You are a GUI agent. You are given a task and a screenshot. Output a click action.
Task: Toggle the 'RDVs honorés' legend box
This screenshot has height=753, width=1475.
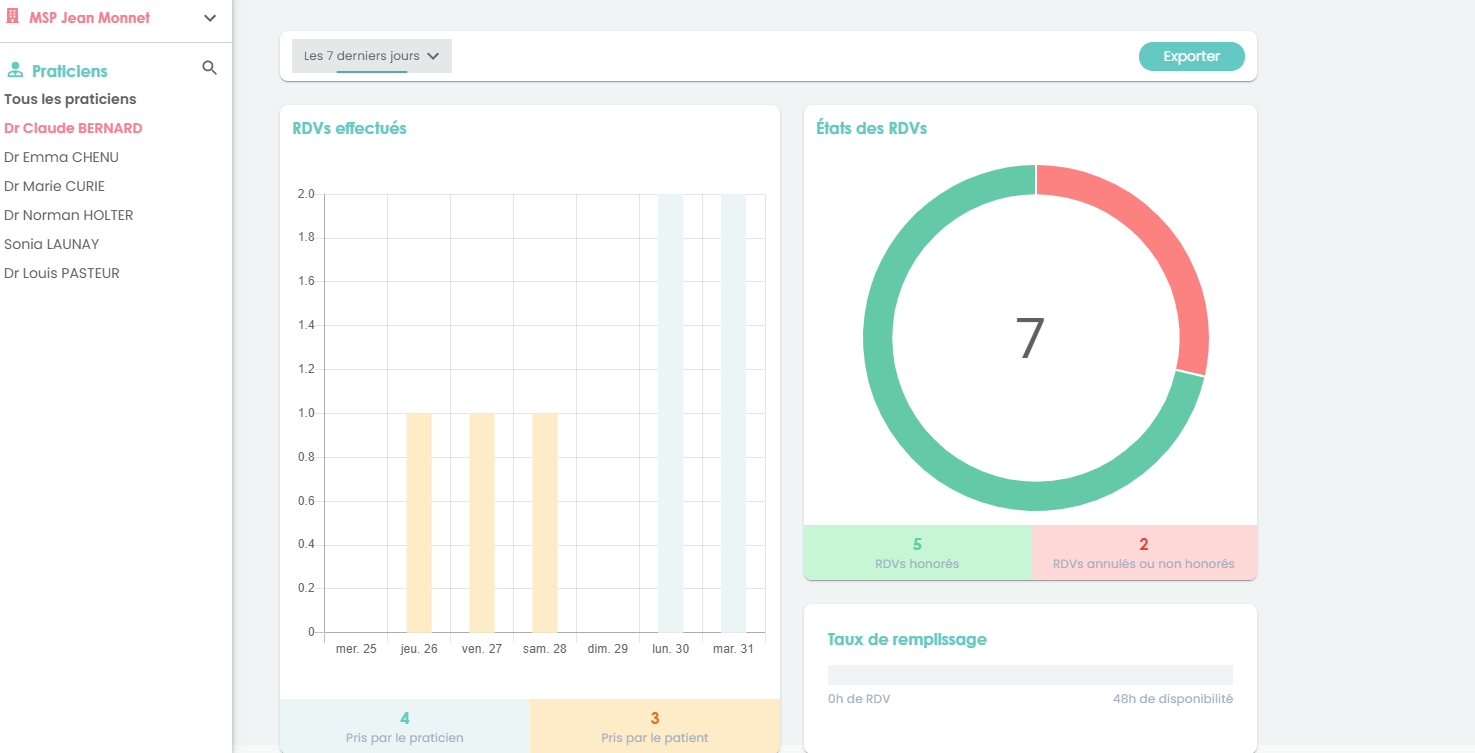tap(917, 553)
